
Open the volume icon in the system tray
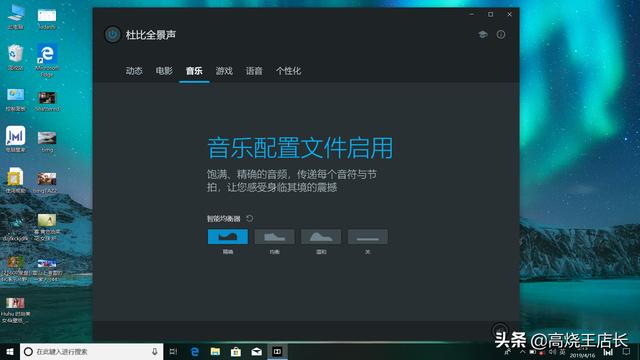click(552, 351)
